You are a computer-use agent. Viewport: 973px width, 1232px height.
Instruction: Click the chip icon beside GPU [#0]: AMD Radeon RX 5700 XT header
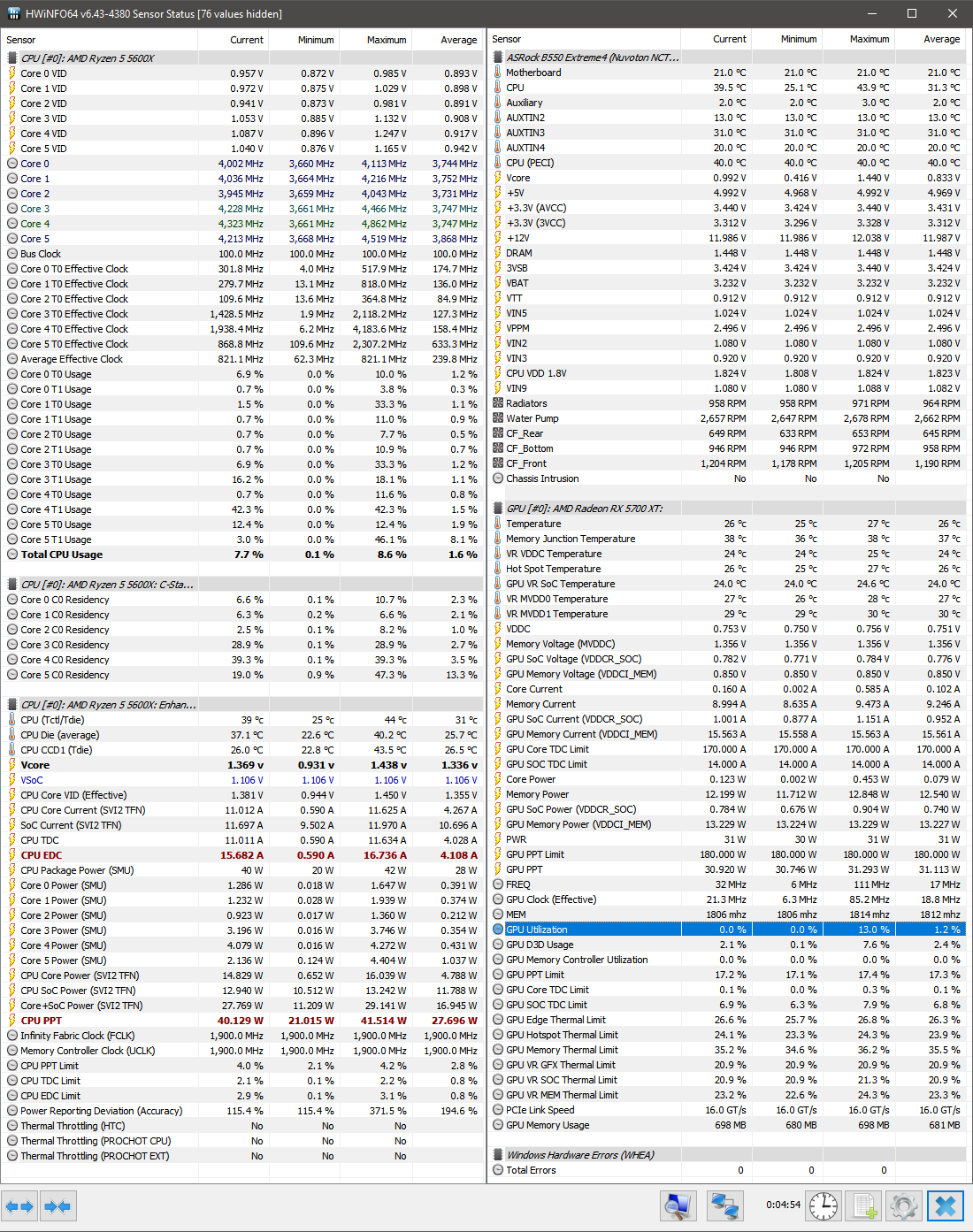point(498,509)
